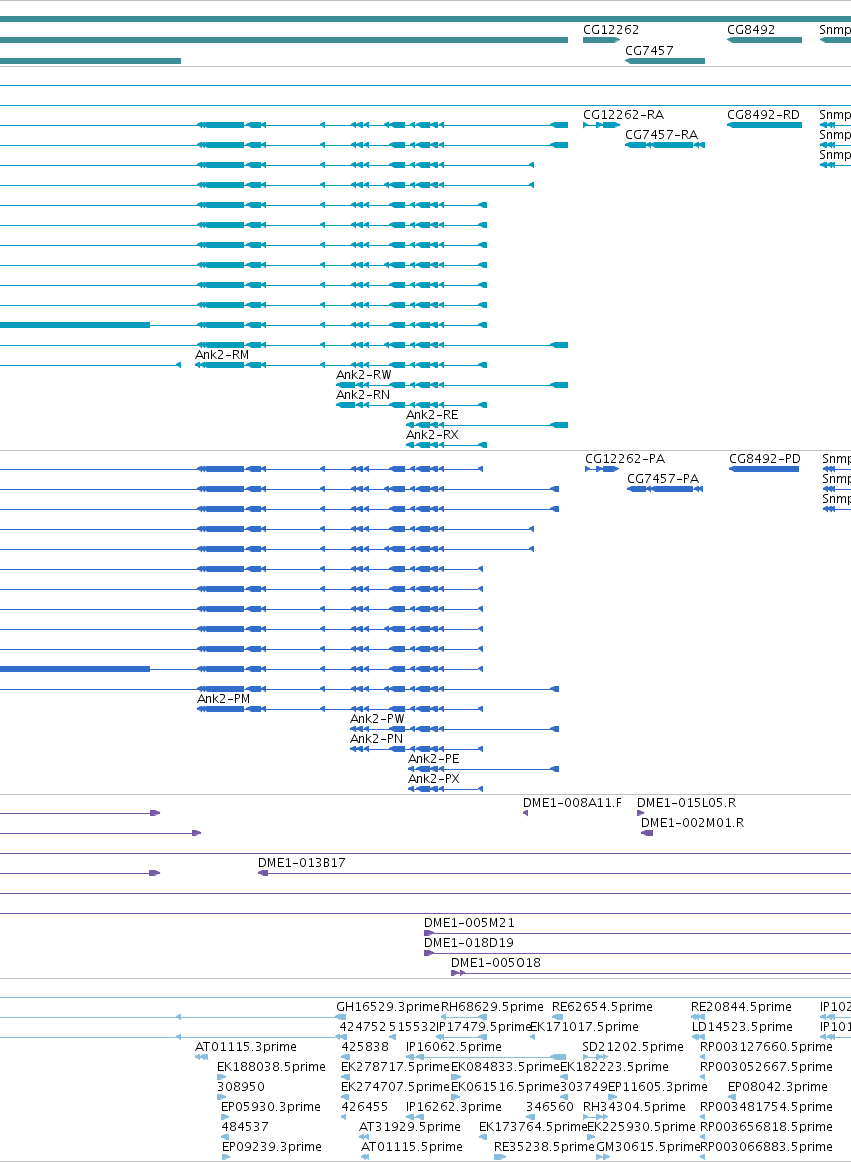Select protein CG8492-PD
The width and height of the screenshot is (851, 1162).
[x=764, y=459]
